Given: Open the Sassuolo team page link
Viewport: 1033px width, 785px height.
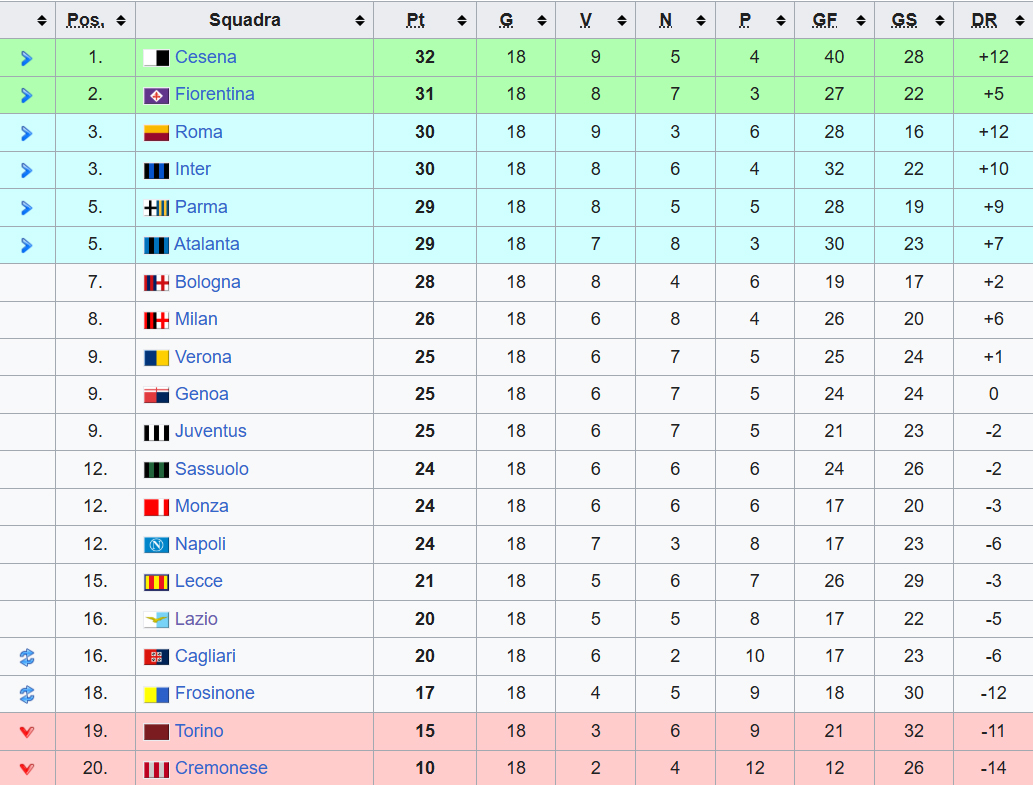Looking at the screenshot, I should tap(211, 469).
